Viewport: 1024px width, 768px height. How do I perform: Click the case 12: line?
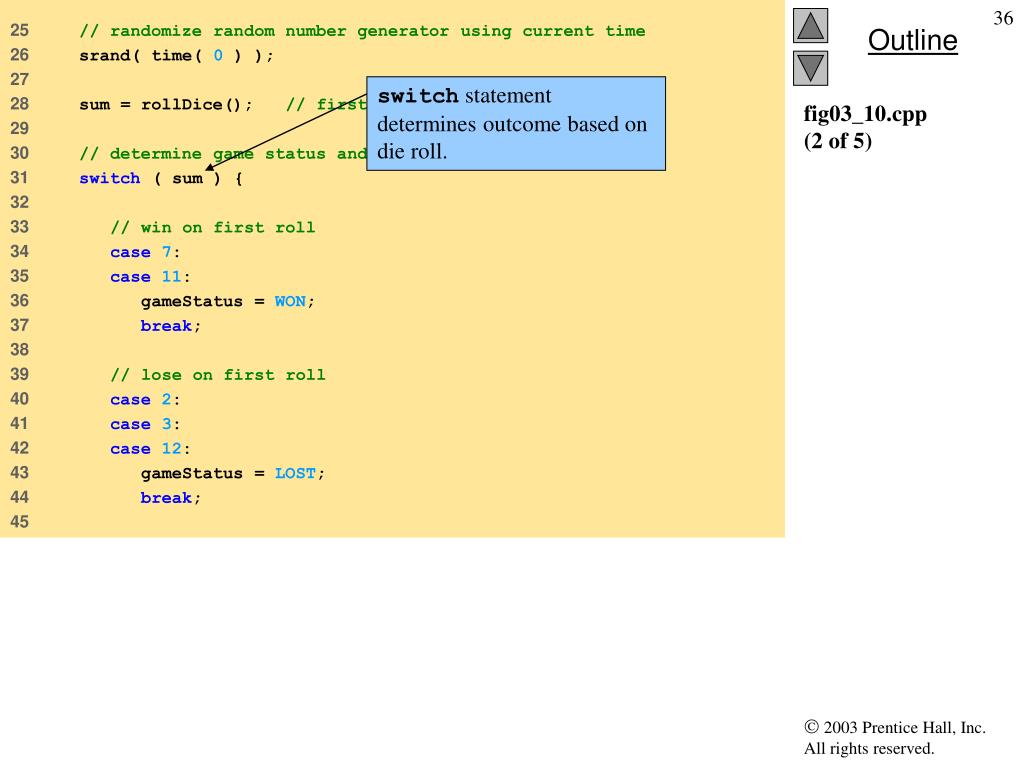coord(150,449)
